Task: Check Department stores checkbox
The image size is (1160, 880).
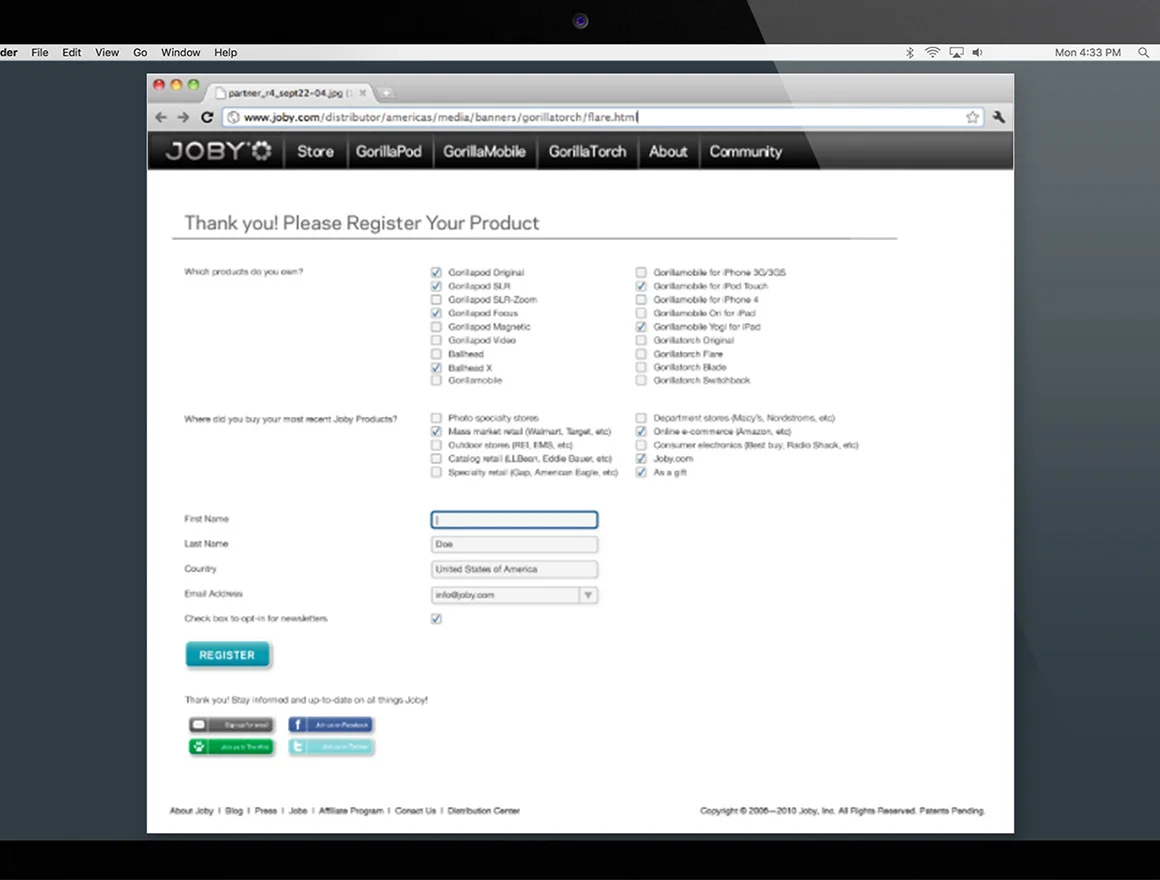Action: [x=641, y=418]
